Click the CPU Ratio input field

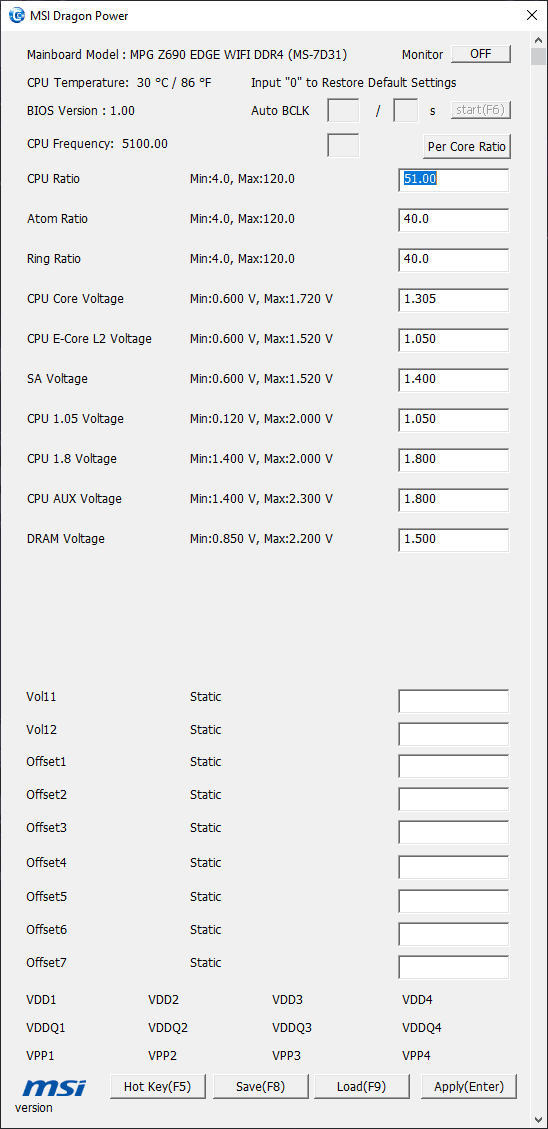pos(454,180)
